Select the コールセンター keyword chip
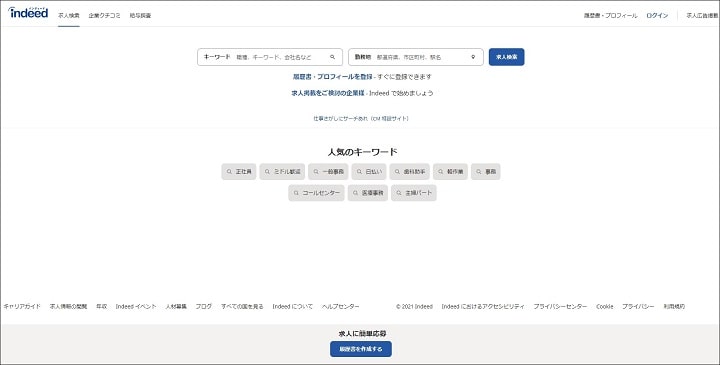This screenshot has height=365, width=720. click(316, 193)
